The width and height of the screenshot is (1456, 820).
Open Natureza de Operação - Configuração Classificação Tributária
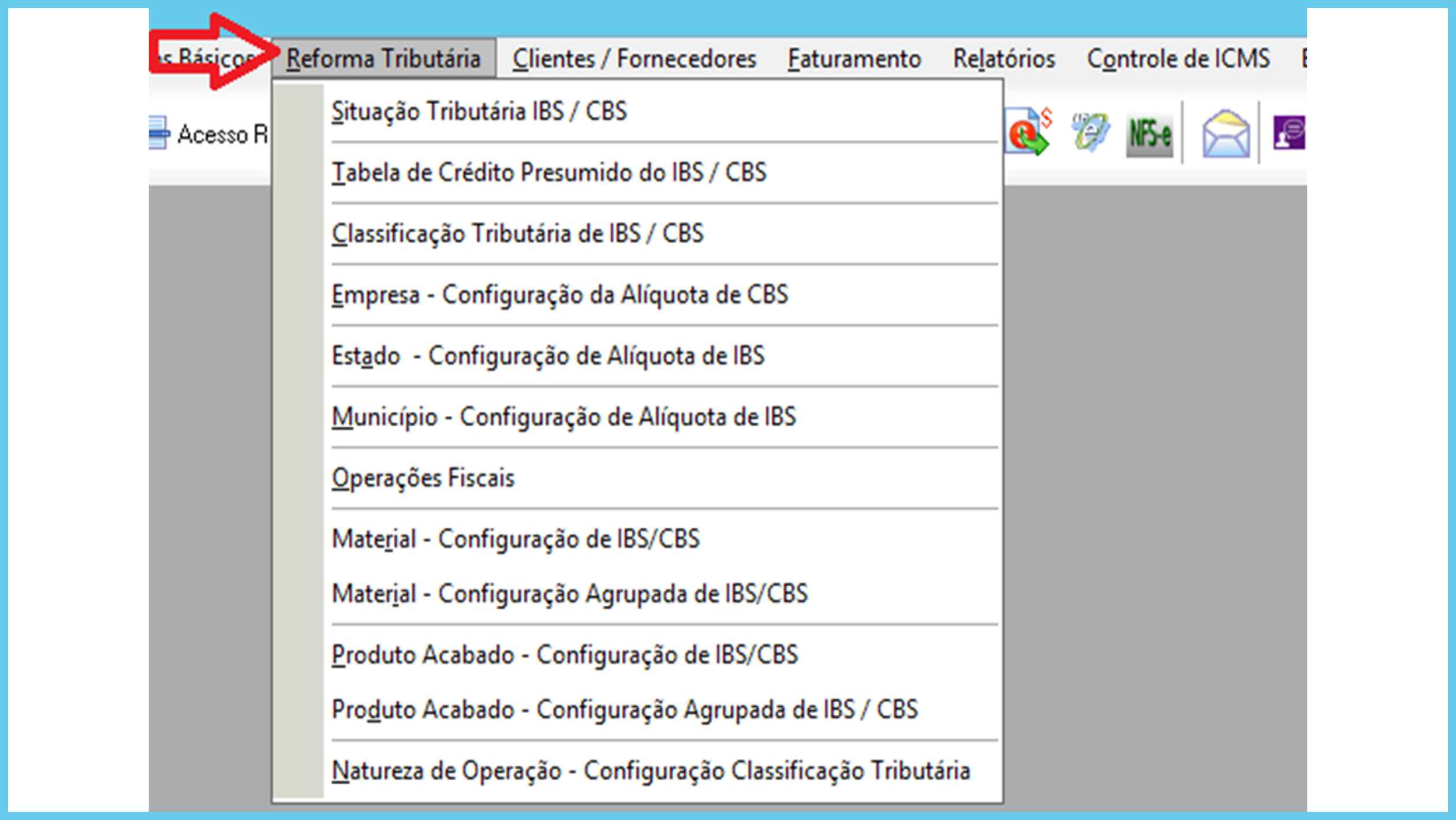coord(650,771)
